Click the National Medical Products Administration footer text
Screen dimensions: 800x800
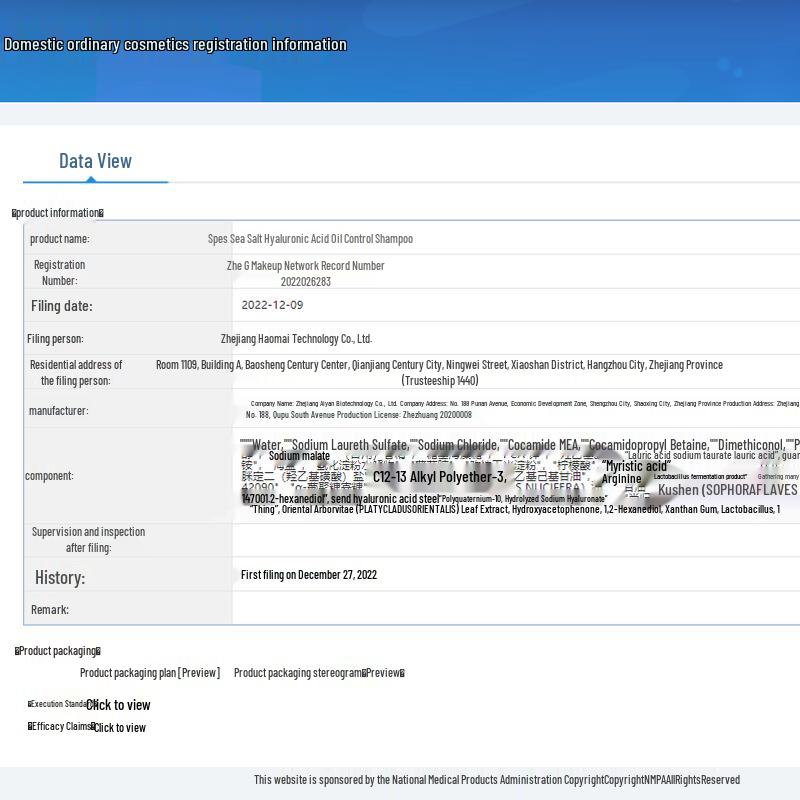[496, 780]
